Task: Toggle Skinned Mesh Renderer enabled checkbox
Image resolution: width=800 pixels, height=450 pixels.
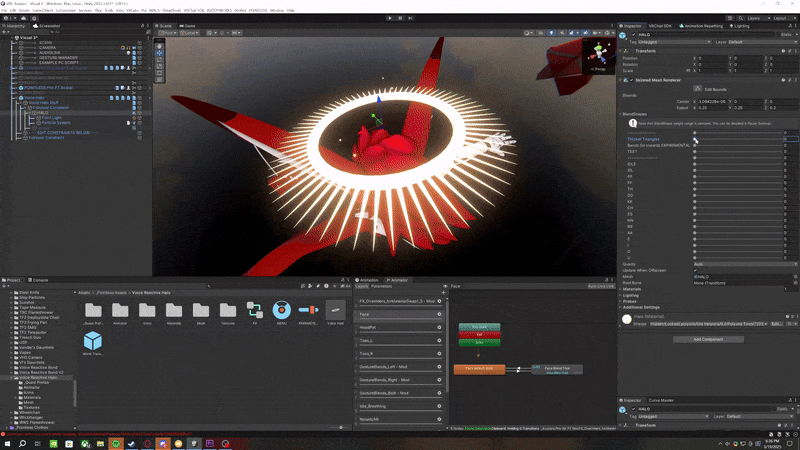Action: coord(631,80)
